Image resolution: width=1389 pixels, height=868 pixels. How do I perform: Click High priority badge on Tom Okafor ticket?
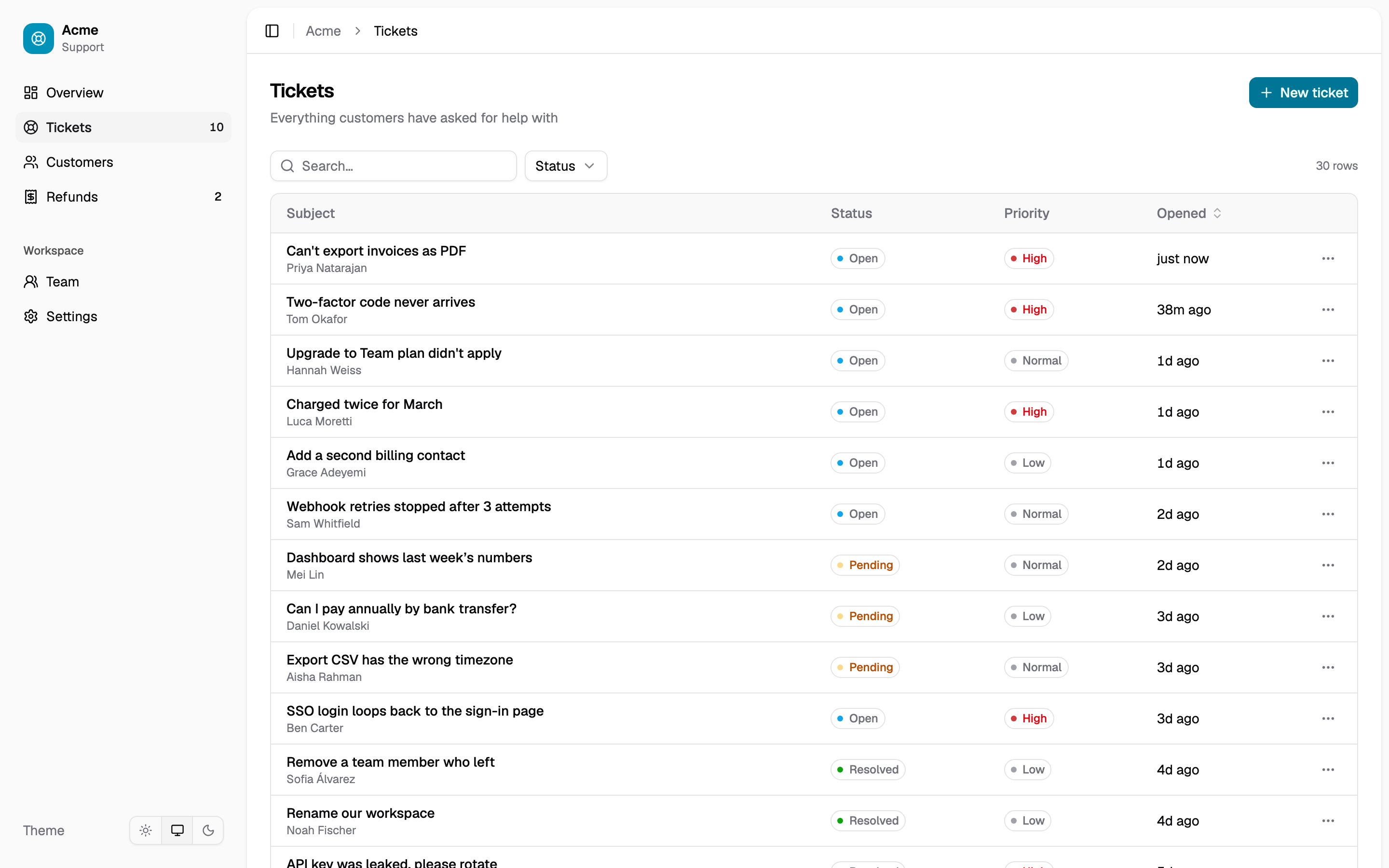(1029, 310)
